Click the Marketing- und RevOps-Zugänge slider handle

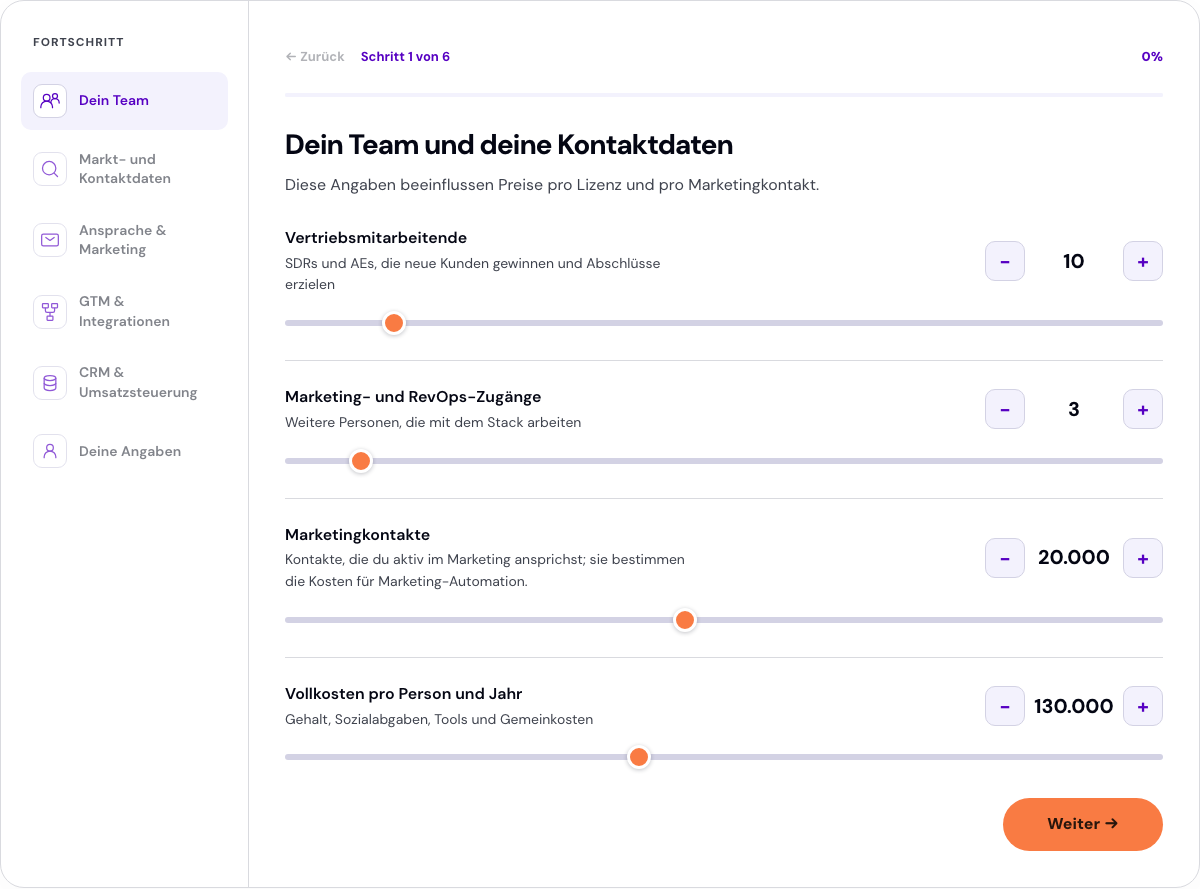click(x=361, y=461)
